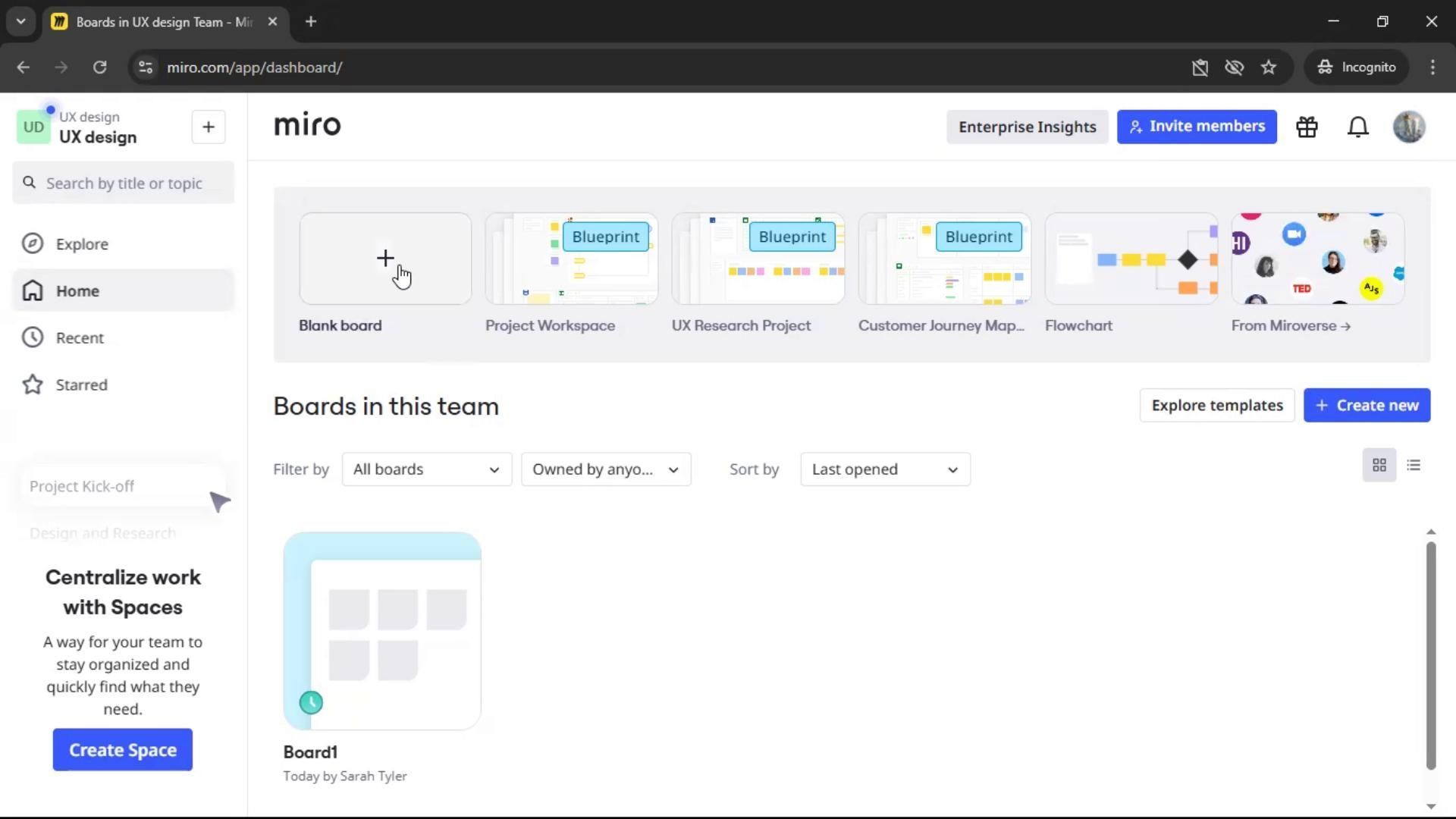Viewport: 1456px width, 819px height.
Task: Click the Create new button
Action: 1367,405
